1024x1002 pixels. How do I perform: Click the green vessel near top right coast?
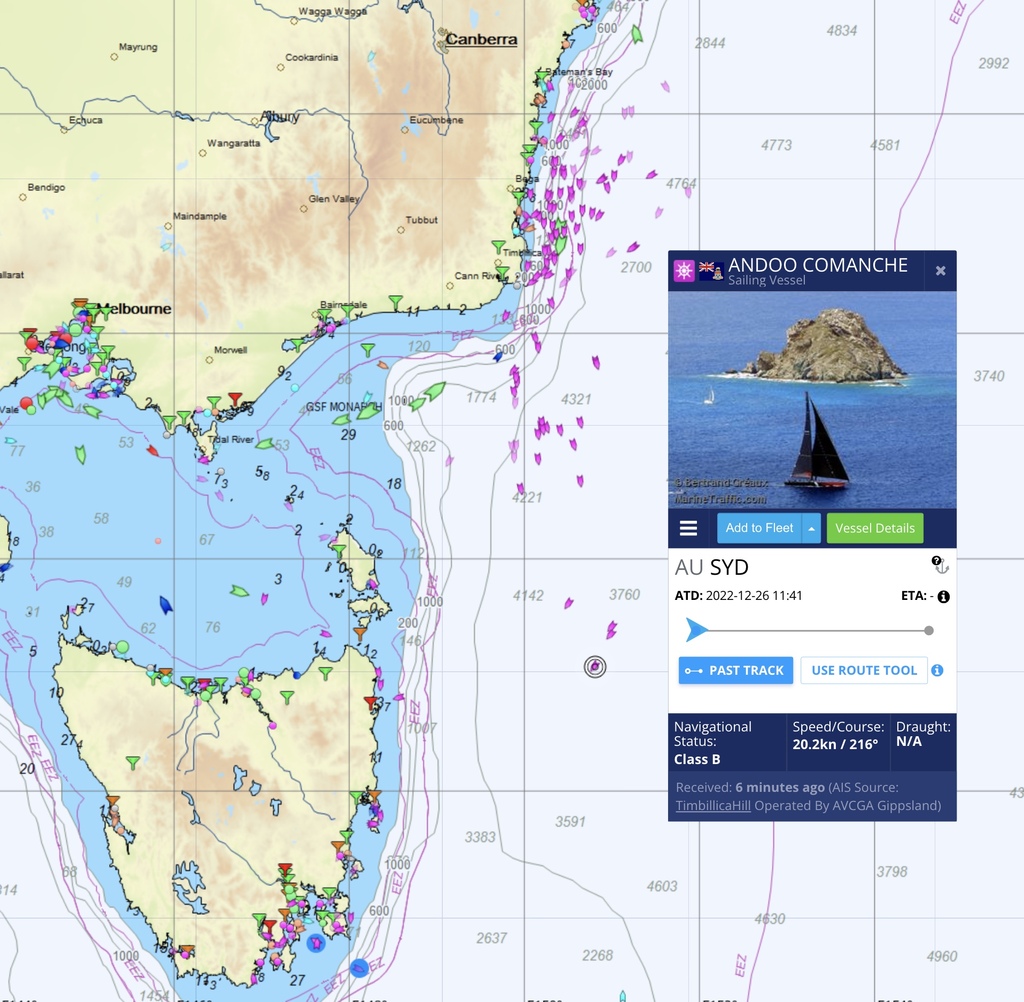point(637,34)
